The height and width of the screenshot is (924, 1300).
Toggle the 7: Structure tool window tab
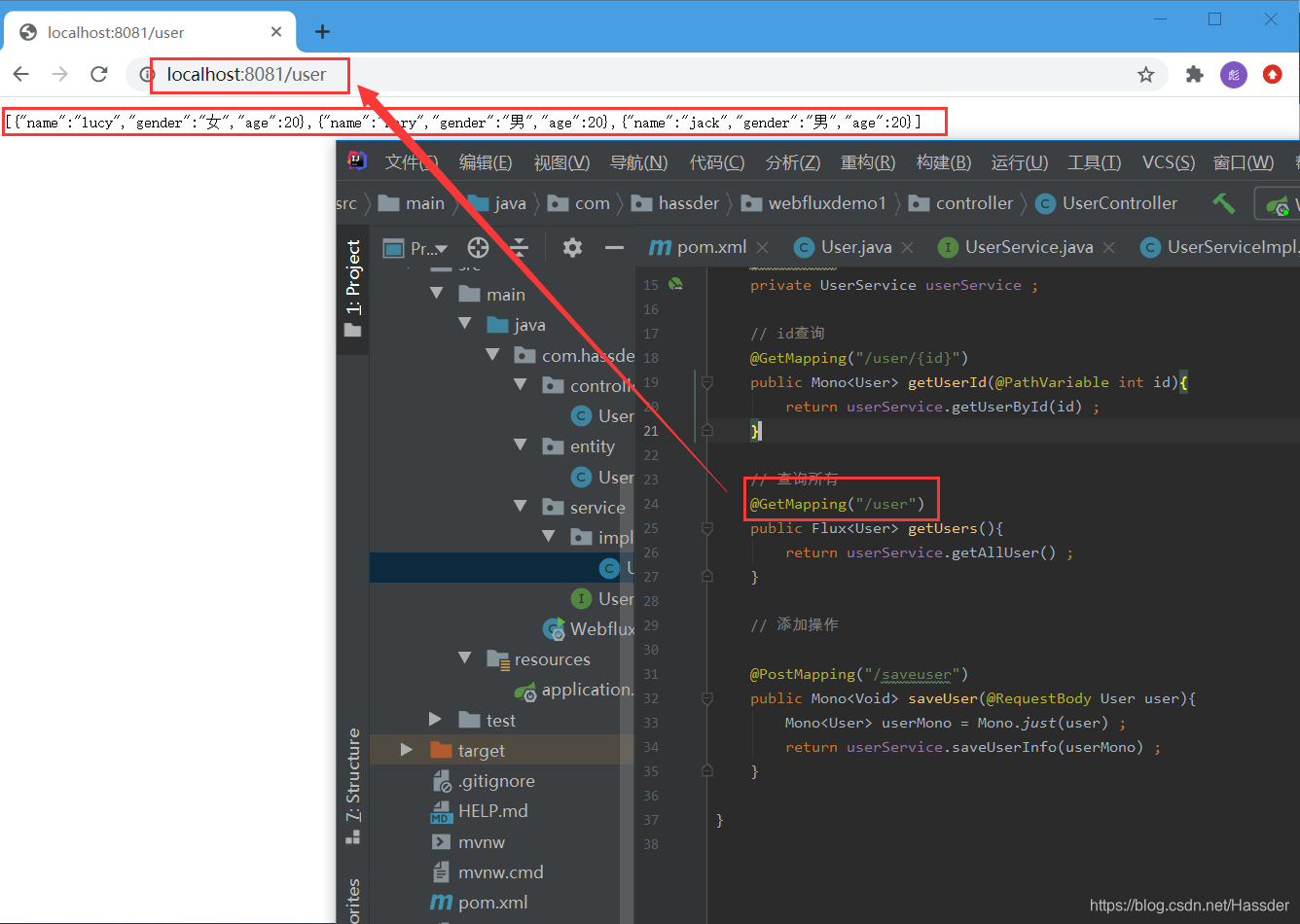(x=353, y=786)
